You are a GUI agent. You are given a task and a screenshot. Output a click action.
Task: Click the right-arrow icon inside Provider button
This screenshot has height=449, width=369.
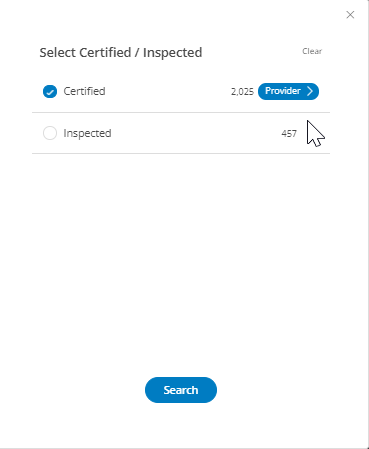click(310, 91)
